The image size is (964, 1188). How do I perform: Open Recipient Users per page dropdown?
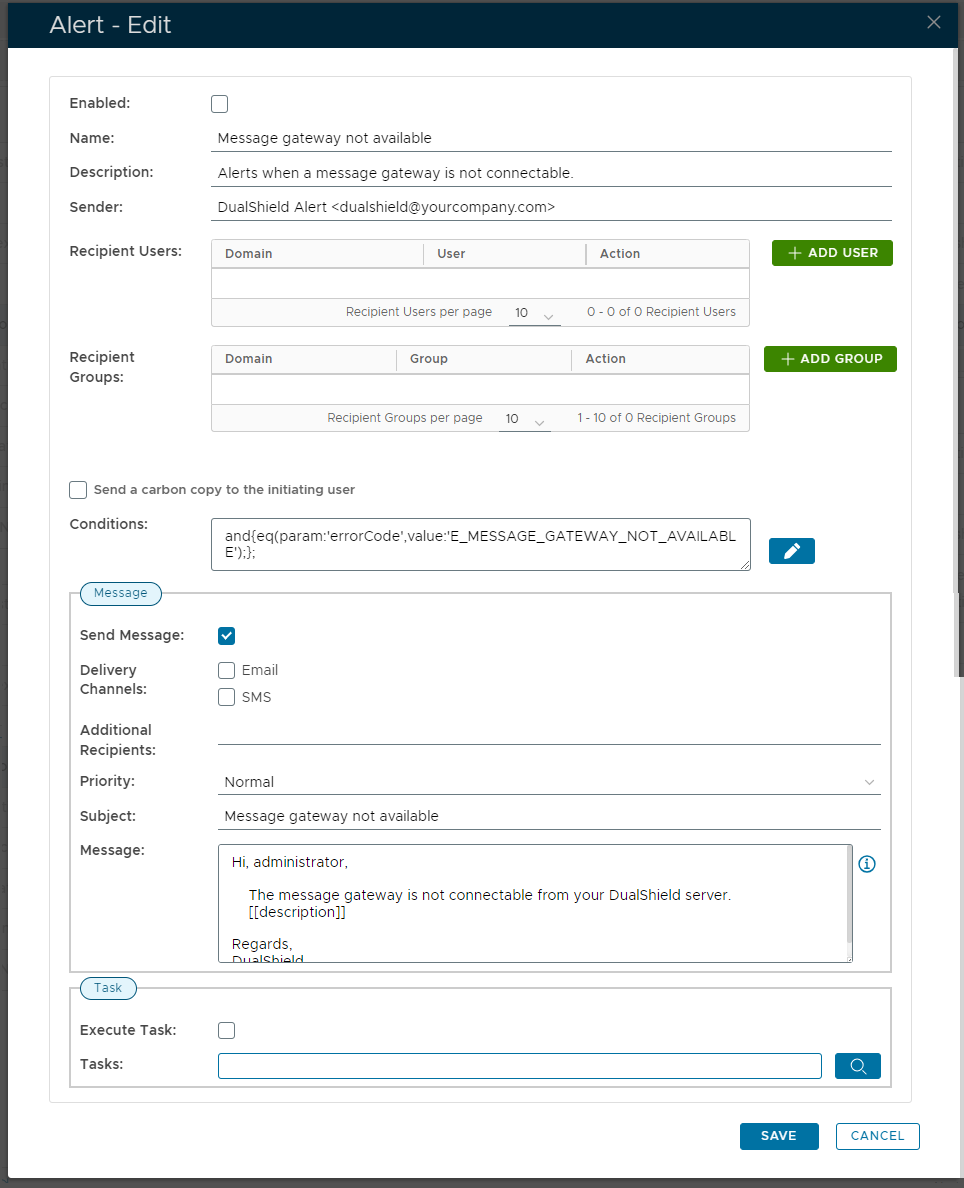click(x=534, y=314)
